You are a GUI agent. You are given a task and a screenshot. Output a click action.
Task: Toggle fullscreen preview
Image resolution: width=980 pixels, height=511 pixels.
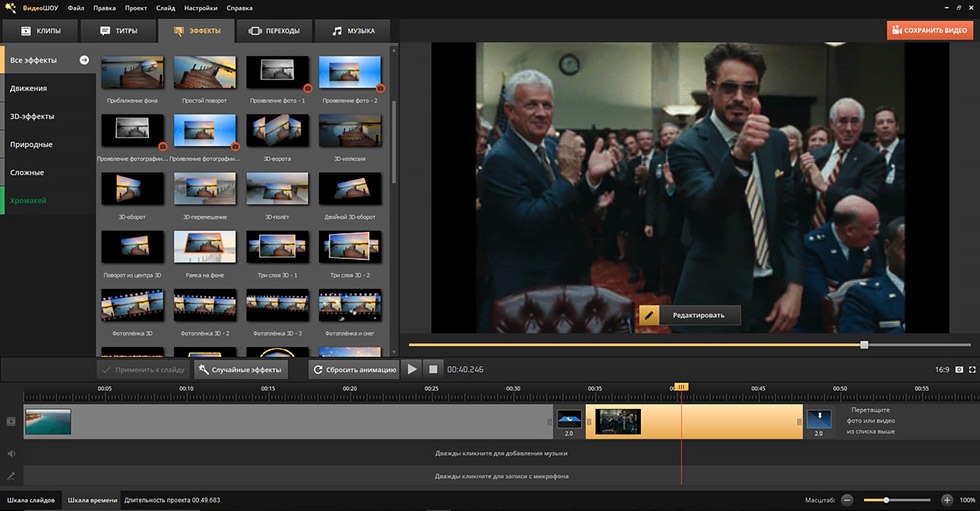pos(972,370)
